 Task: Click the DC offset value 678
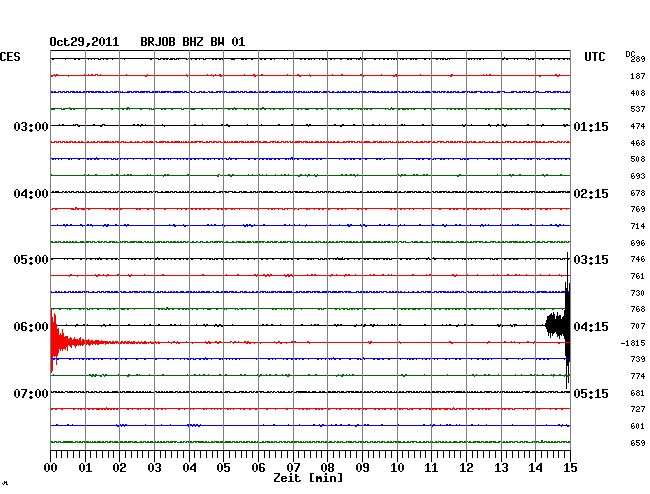[638, 193]
